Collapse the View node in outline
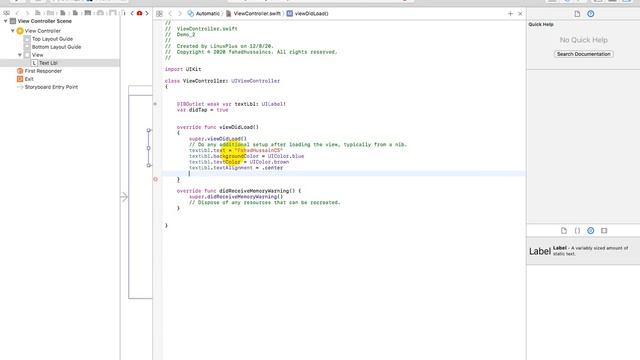 (x=20, y=55)
